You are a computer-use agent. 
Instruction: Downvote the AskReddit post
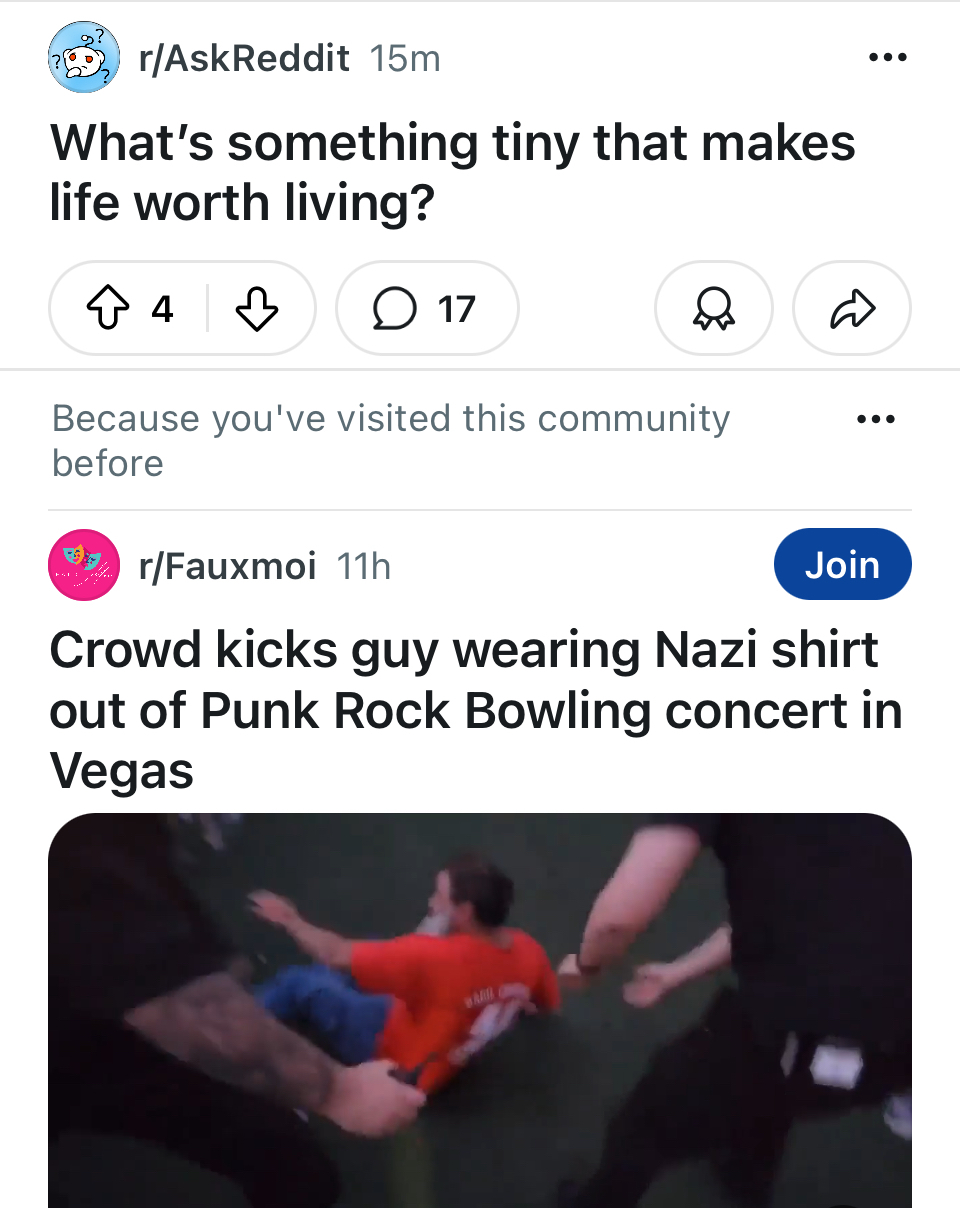pos(256,309)
